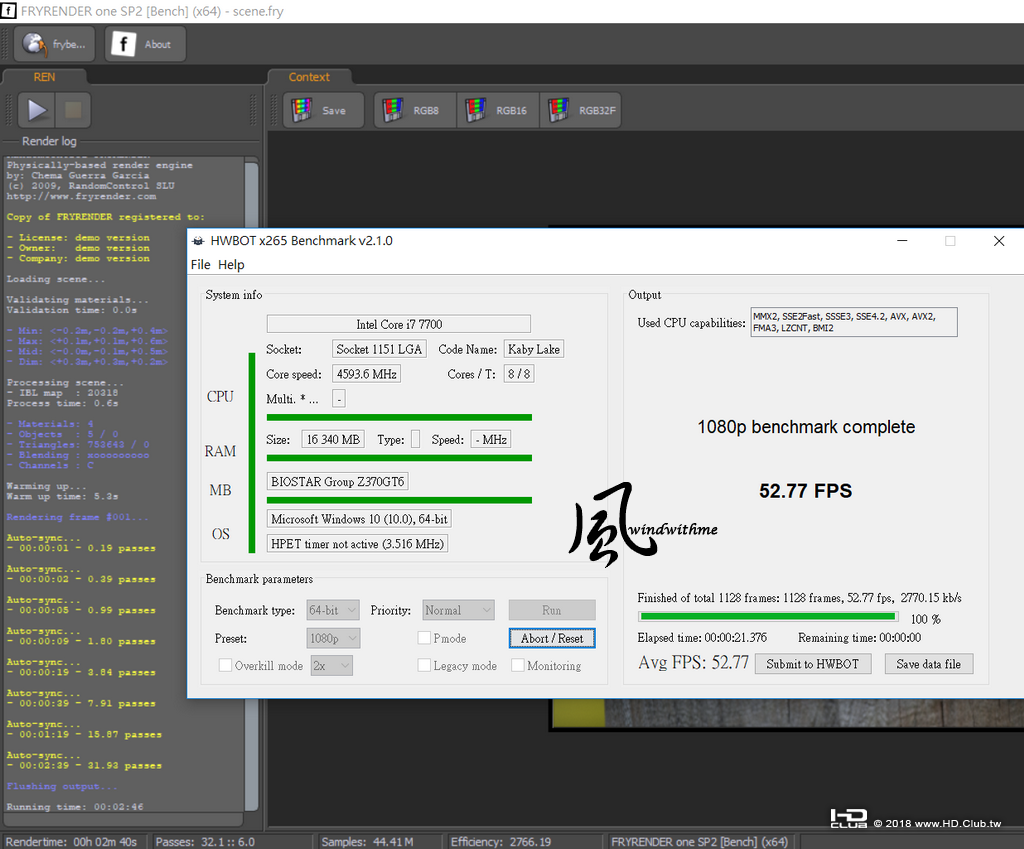Click the Socket 1151 LGA field
The height and width of the screenshot is (849, 1024).
coord(379,349)
